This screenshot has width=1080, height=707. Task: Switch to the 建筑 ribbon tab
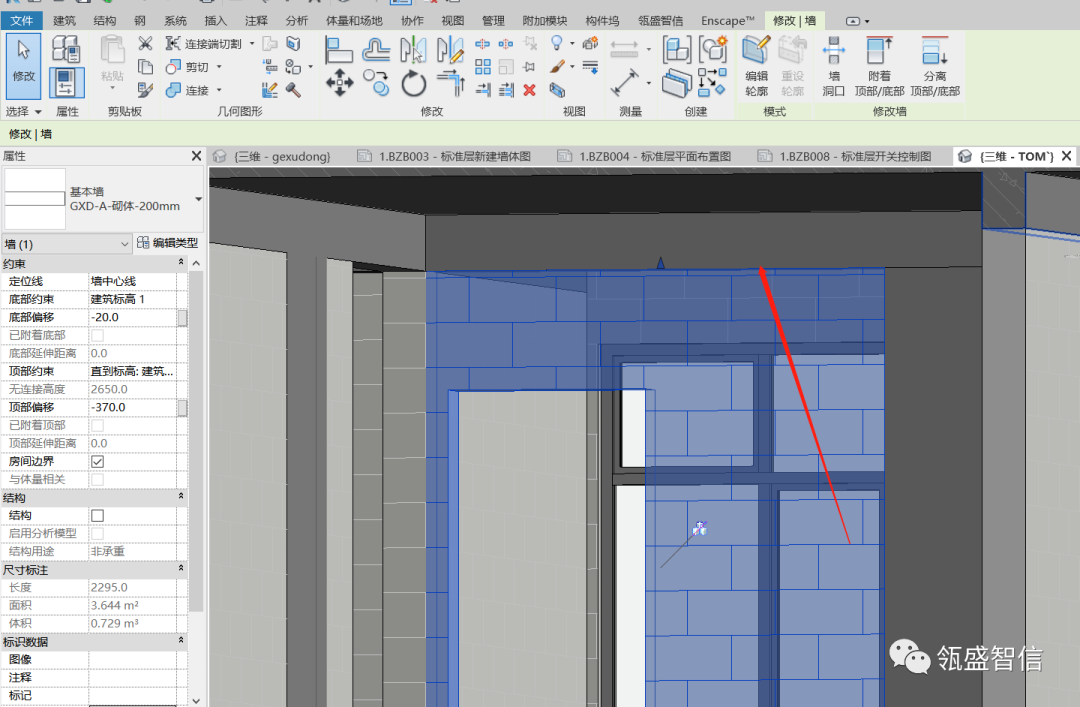pos(65,21)
